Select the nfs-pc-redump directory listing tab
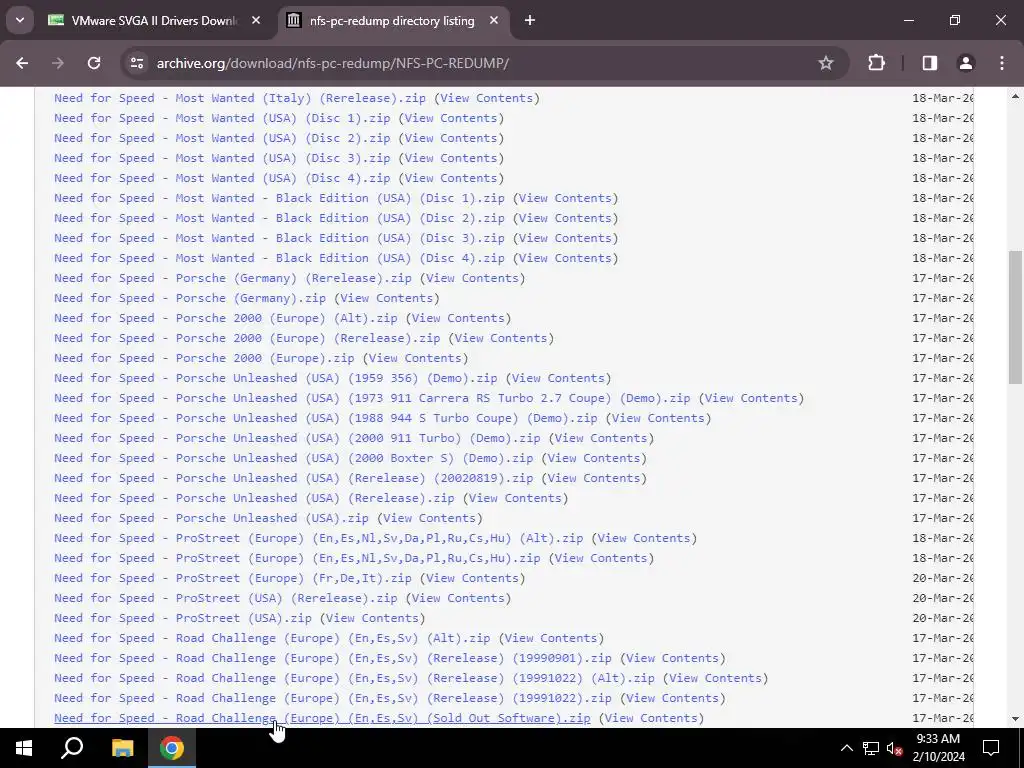 [392, 20]
